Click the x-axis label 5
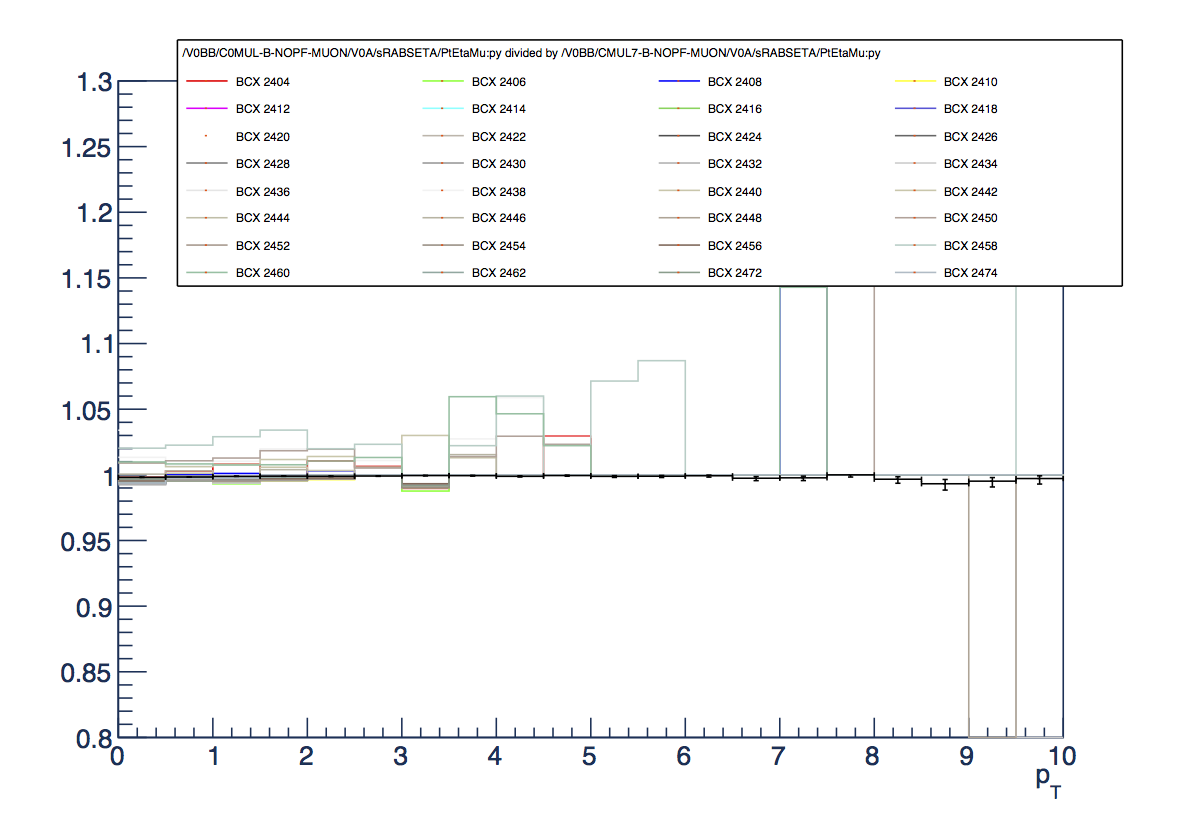The height and width of the screenshot is (820, 1181). 589,756
